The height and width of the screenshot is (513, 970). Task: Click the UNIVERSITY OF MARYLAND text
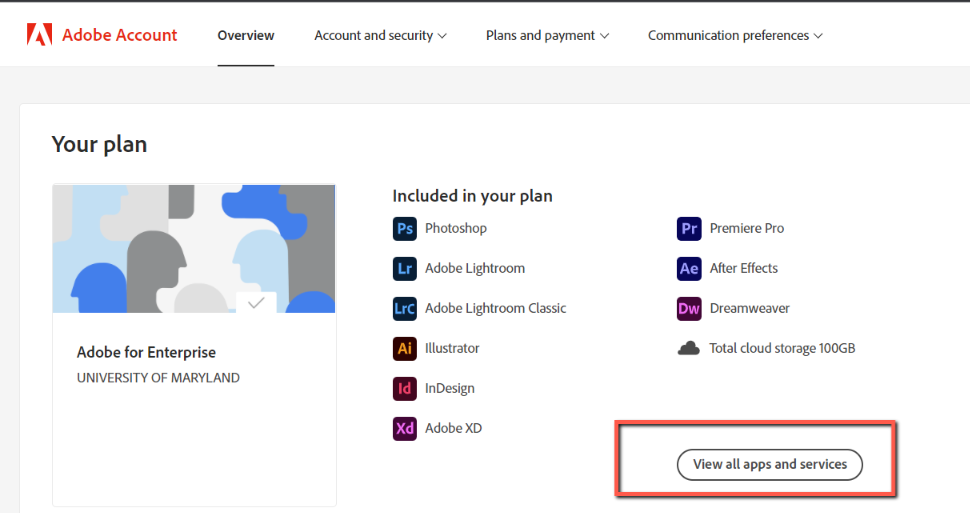coord(158,377)
